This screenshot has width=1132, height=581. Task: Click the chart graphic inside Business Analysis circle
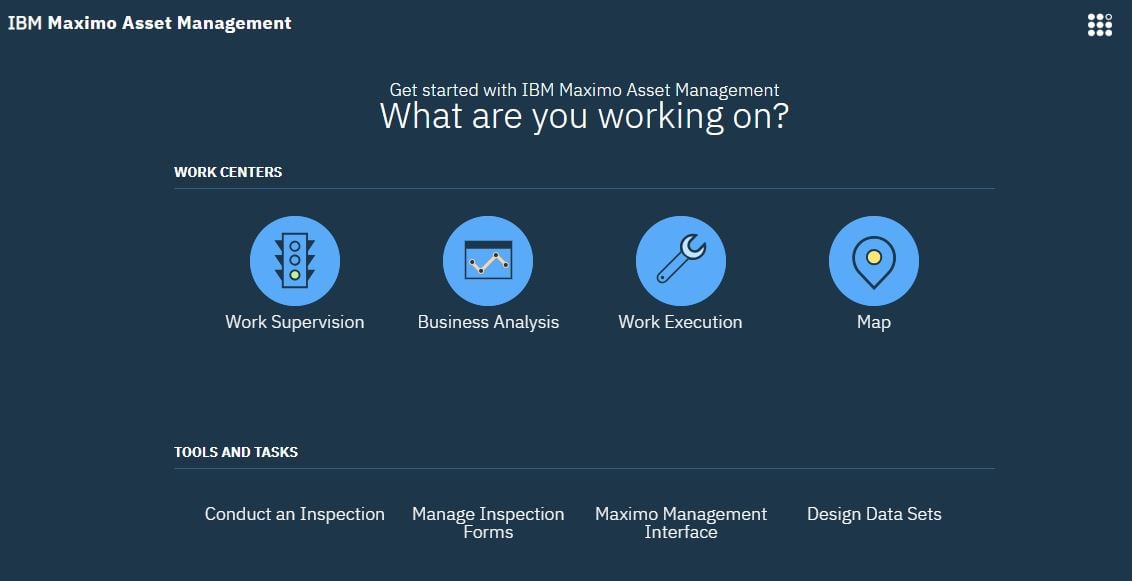488,260
